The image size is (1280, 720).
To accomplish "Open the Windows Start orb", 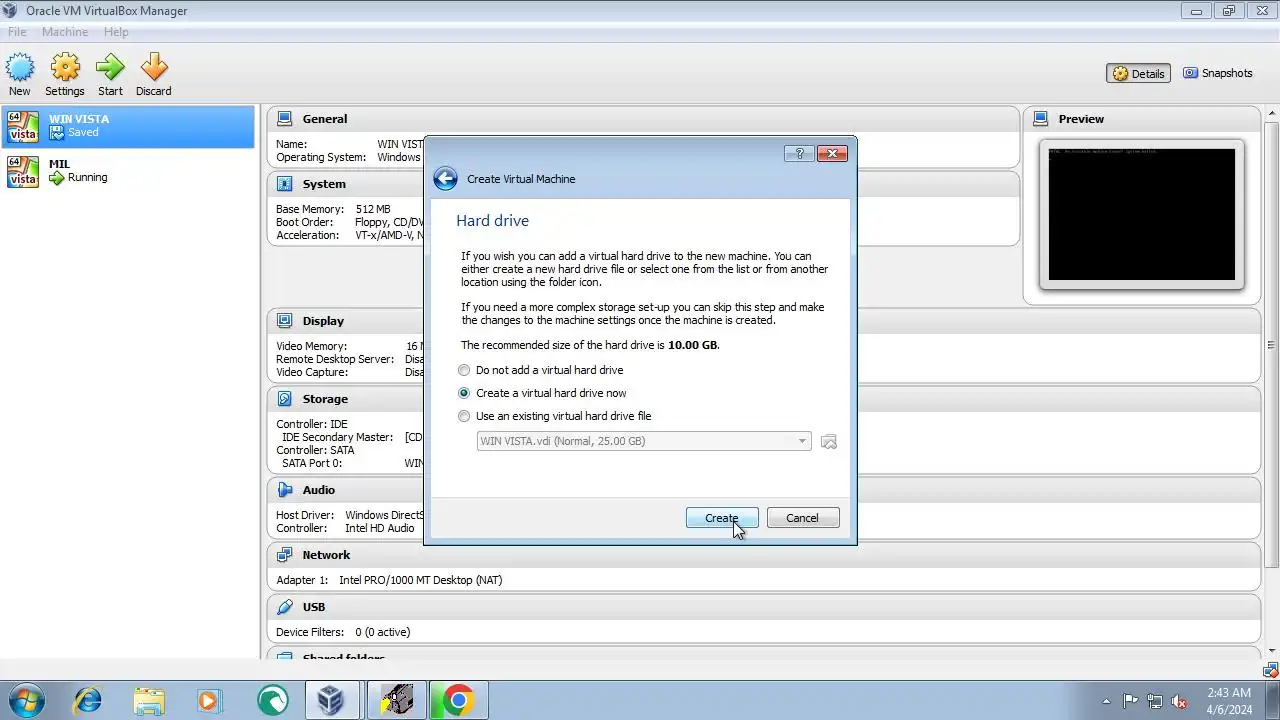I will 25,700.
